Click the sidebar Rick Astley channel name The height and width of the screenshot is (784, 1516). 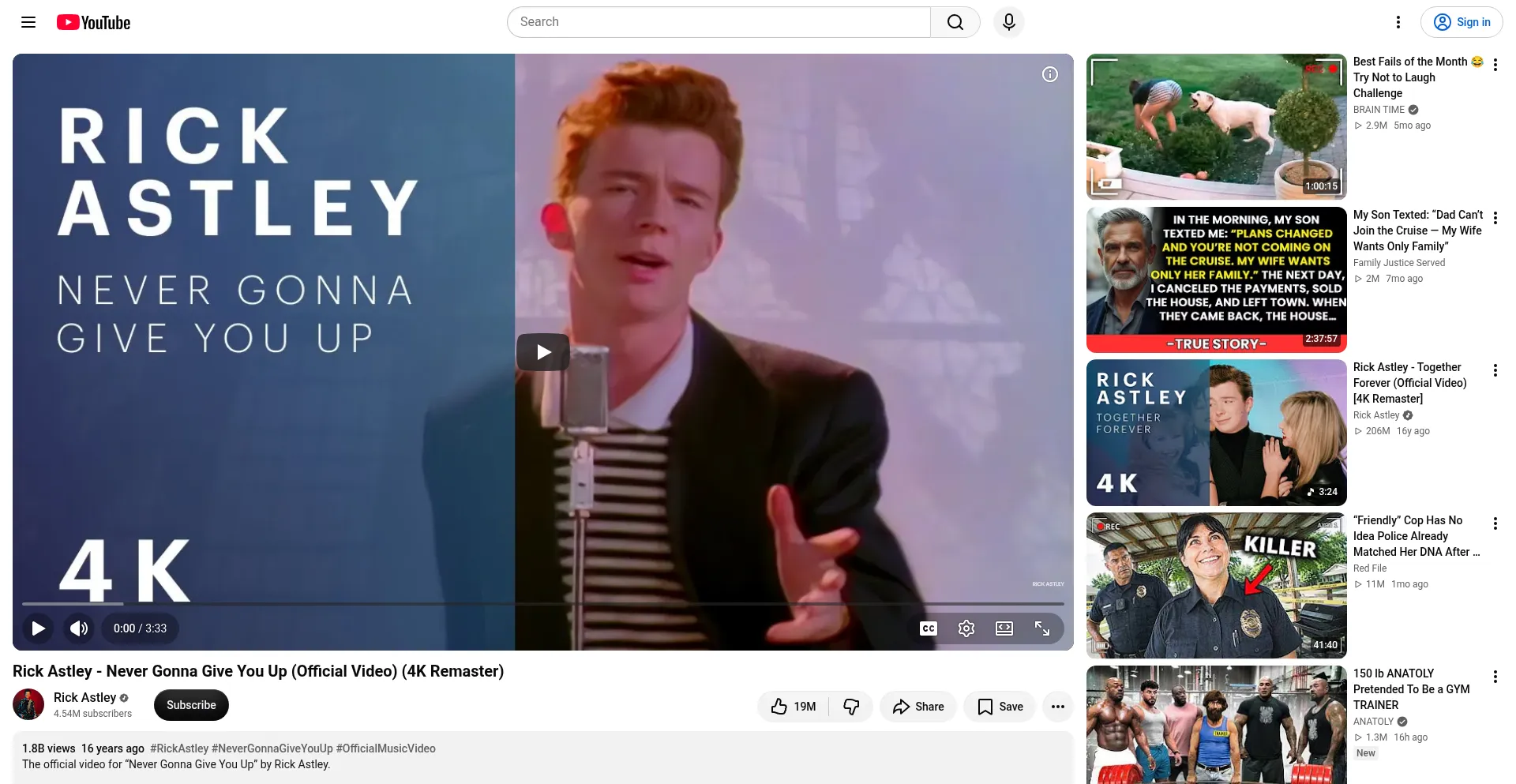(x=1375, y=415)
